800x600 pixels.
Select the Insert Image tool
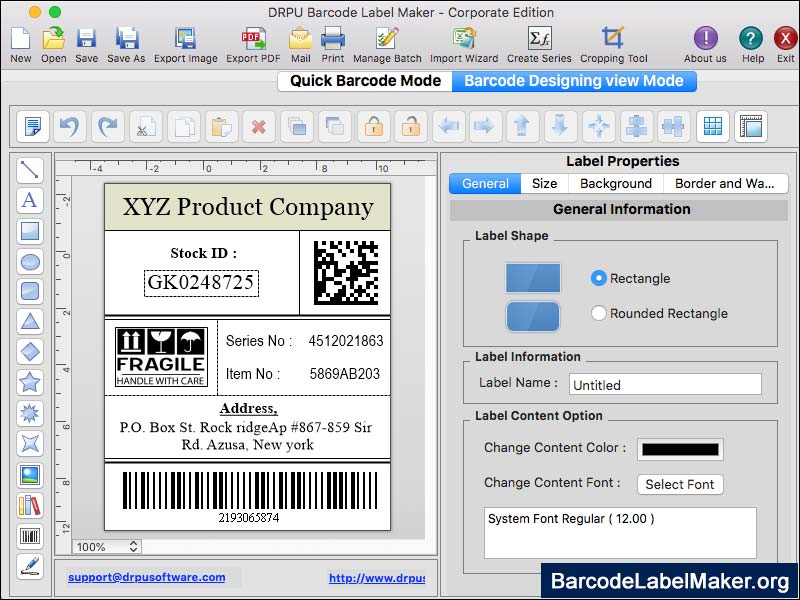pos(30,474)
